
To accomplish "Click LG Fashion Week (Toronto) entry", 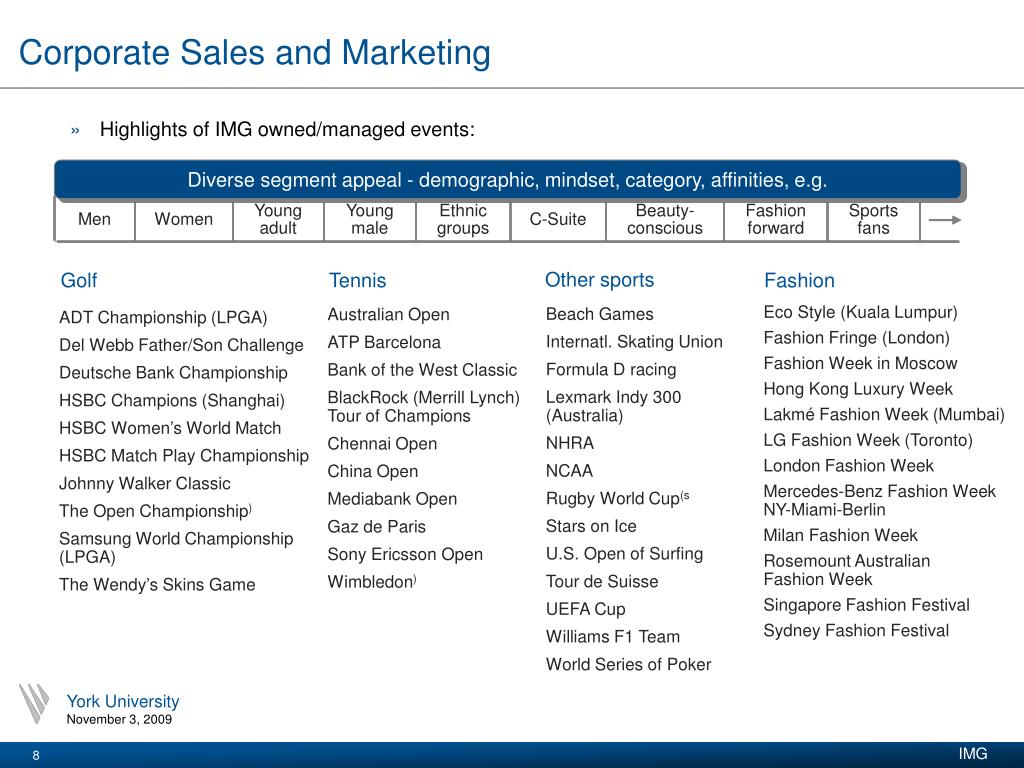I will 868,441.
